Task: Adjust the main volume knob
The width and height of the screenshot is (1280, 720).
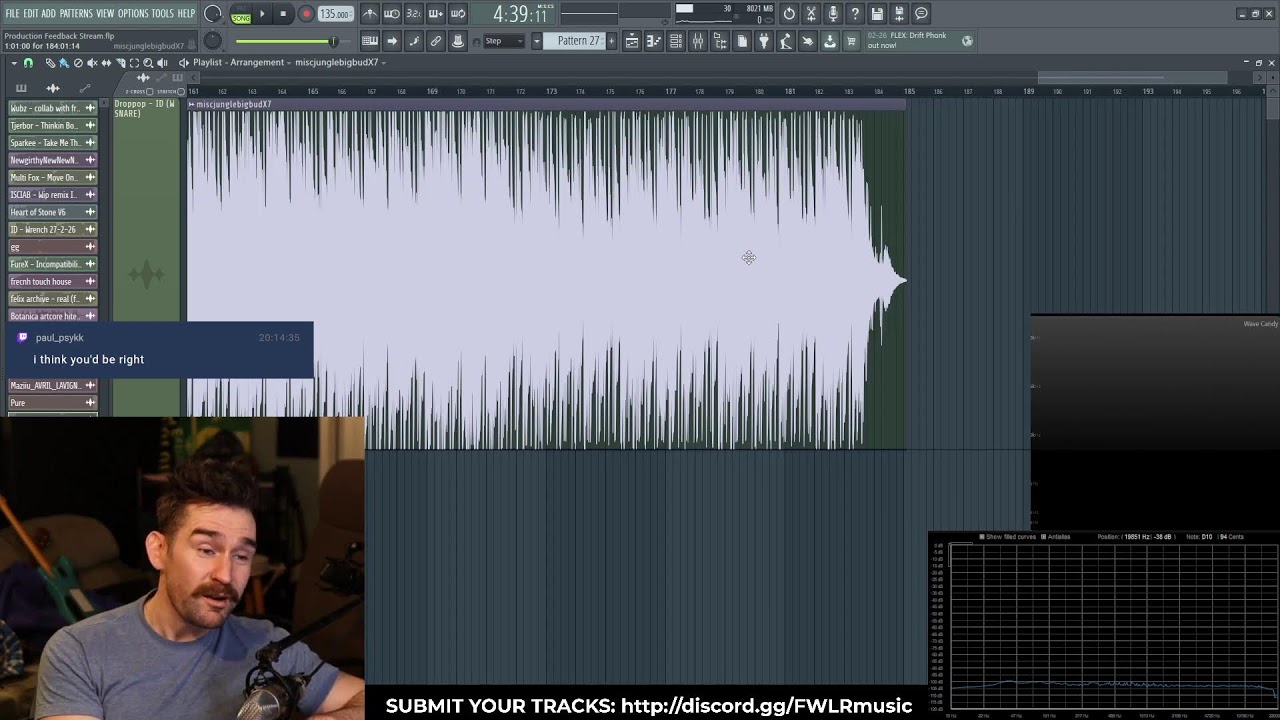Action: [213, 14]
